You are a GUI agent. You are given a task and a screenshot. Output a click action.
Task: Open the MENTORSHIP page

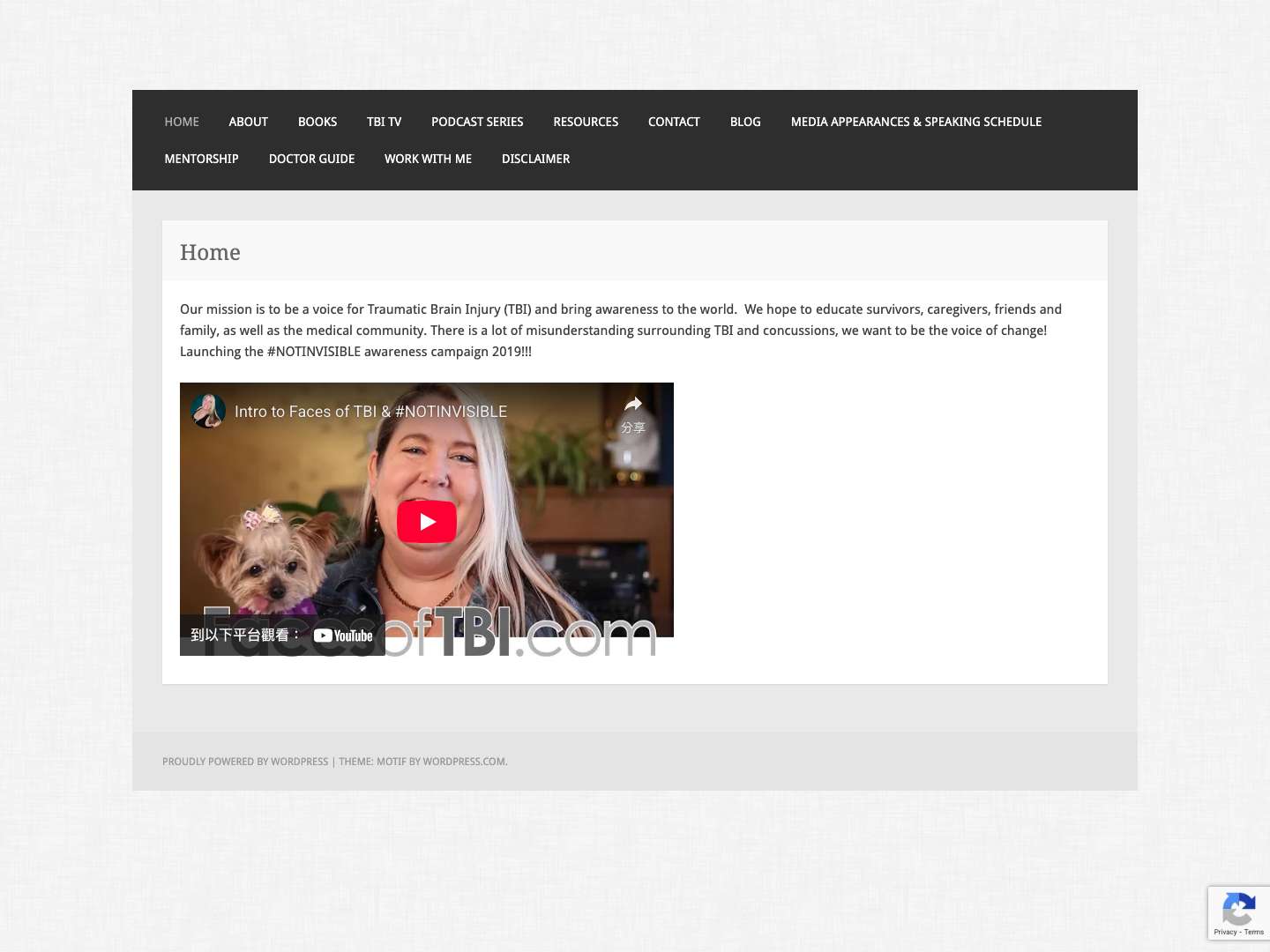tap(201, 159)
